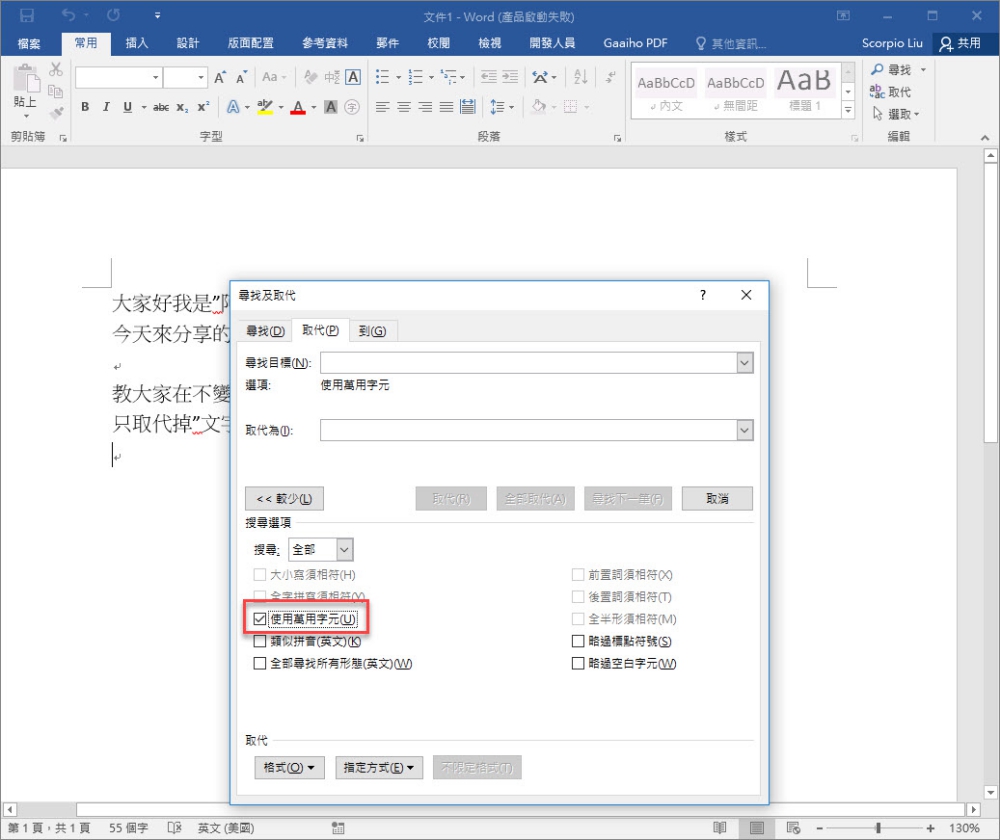
Task: Check 全部尋找所有形態(英文) checkbox
Action: click(x=260, y=663)
